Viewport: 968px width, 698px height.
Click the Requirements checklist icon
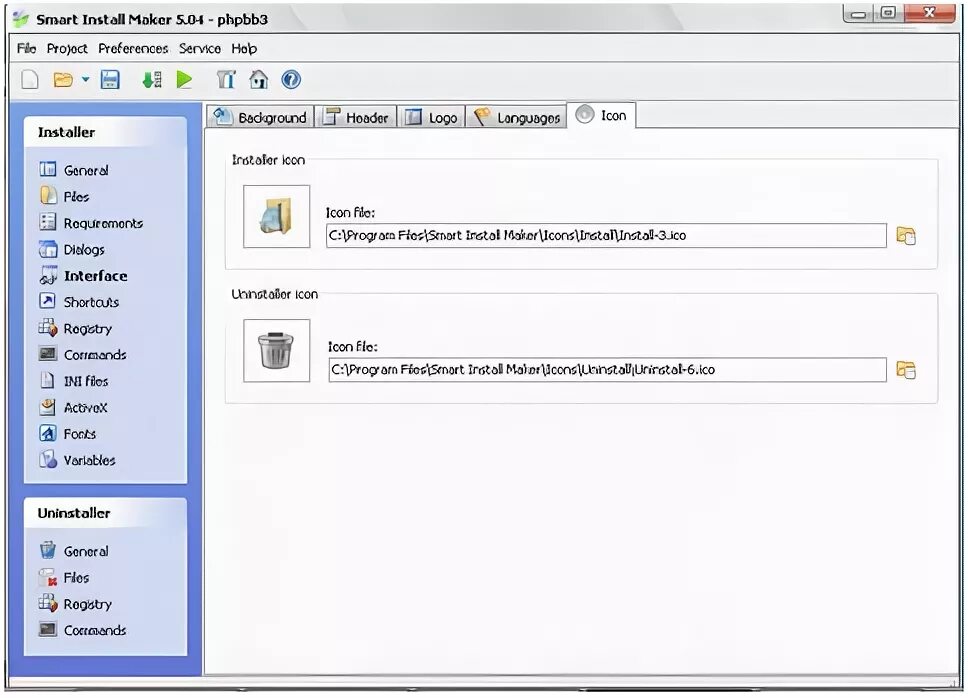point(48,222)
